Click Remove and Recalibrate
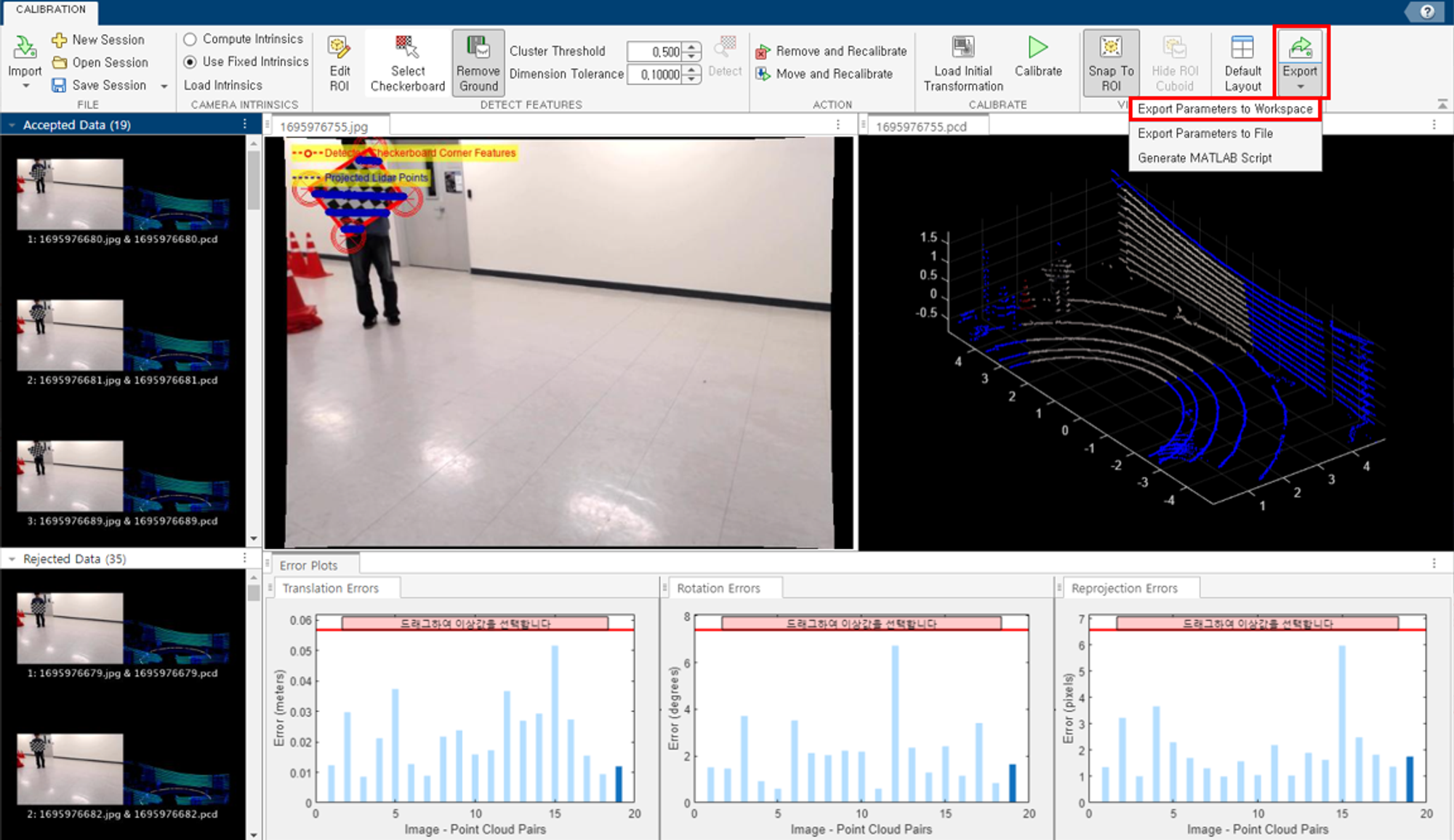Image resolution: width=1454 pixels, height=840 pixels. click(x=840, y=51)
